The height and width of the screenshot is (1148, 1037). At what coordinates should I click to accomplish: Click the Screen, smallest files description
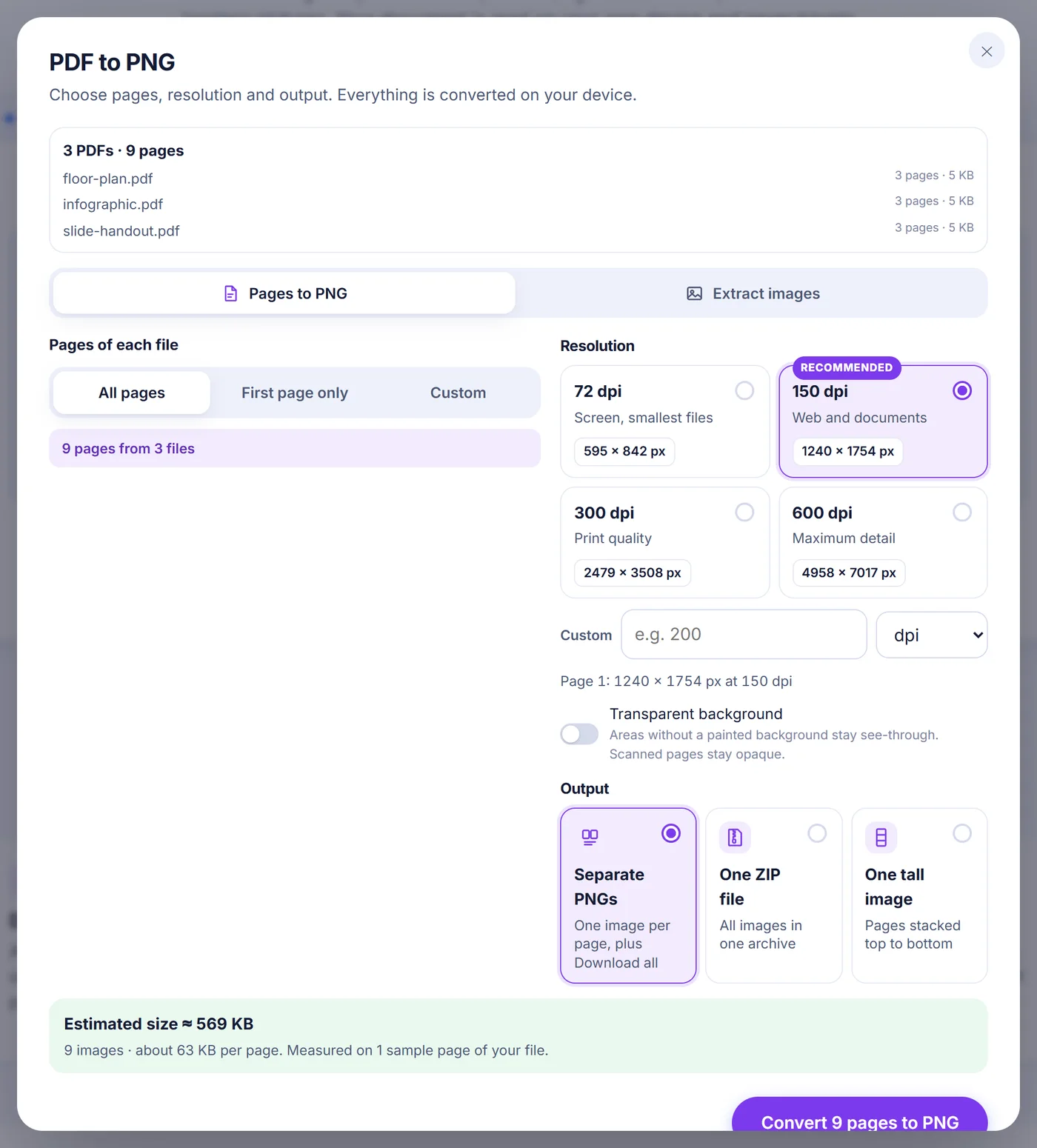643,418
